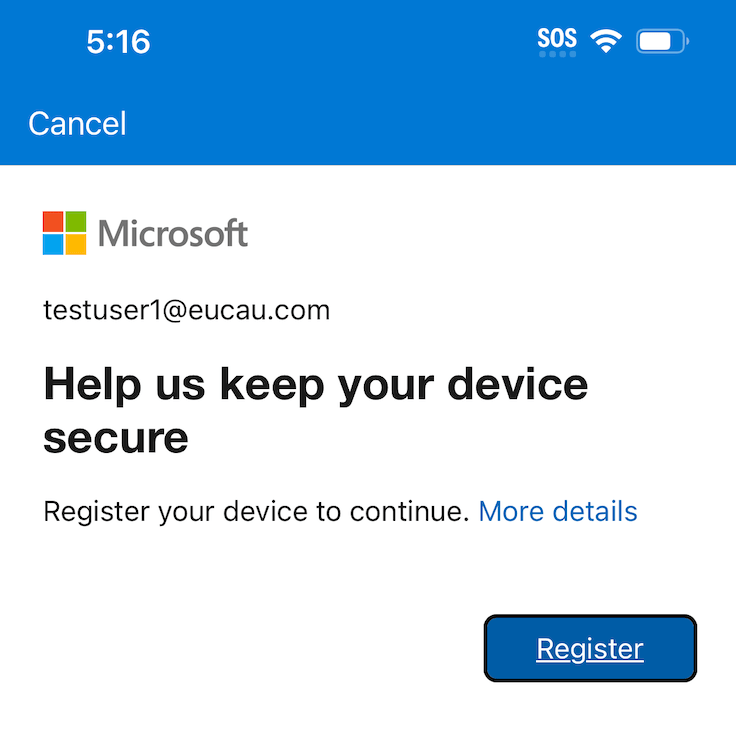Tap the green square of Microsoft logo
The width and height of the screenshot is (736, 756).
point(76,222)
